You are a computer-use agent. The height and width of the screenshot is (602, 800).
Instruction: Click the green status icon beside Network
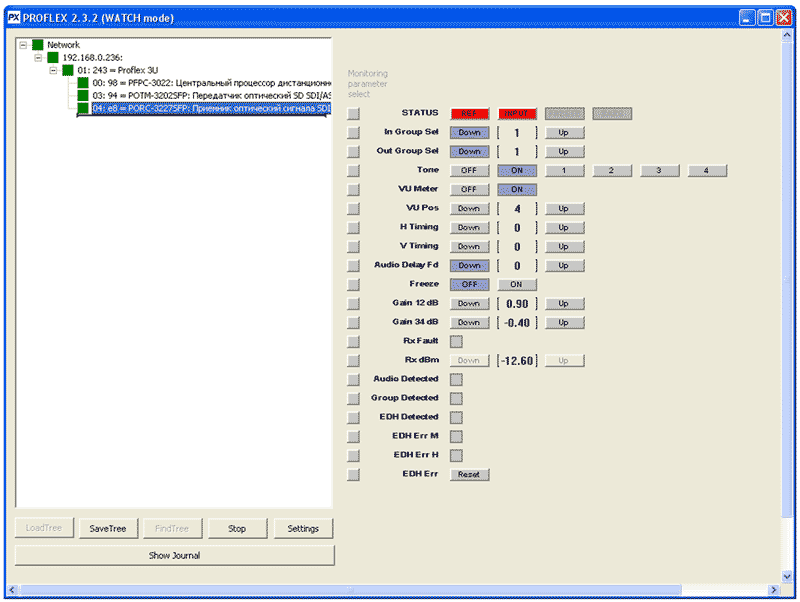38,45
